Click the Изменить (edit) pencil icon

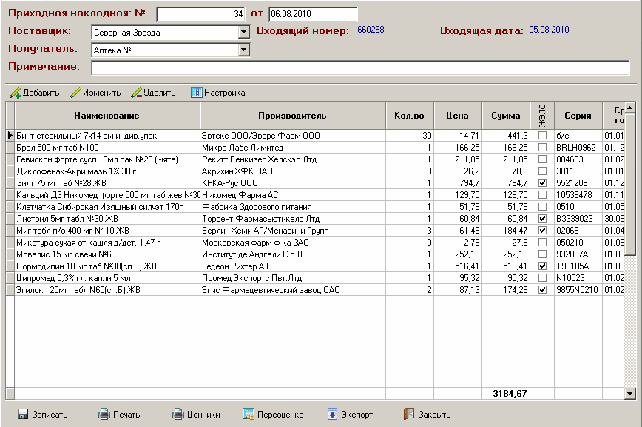(75, 93)
